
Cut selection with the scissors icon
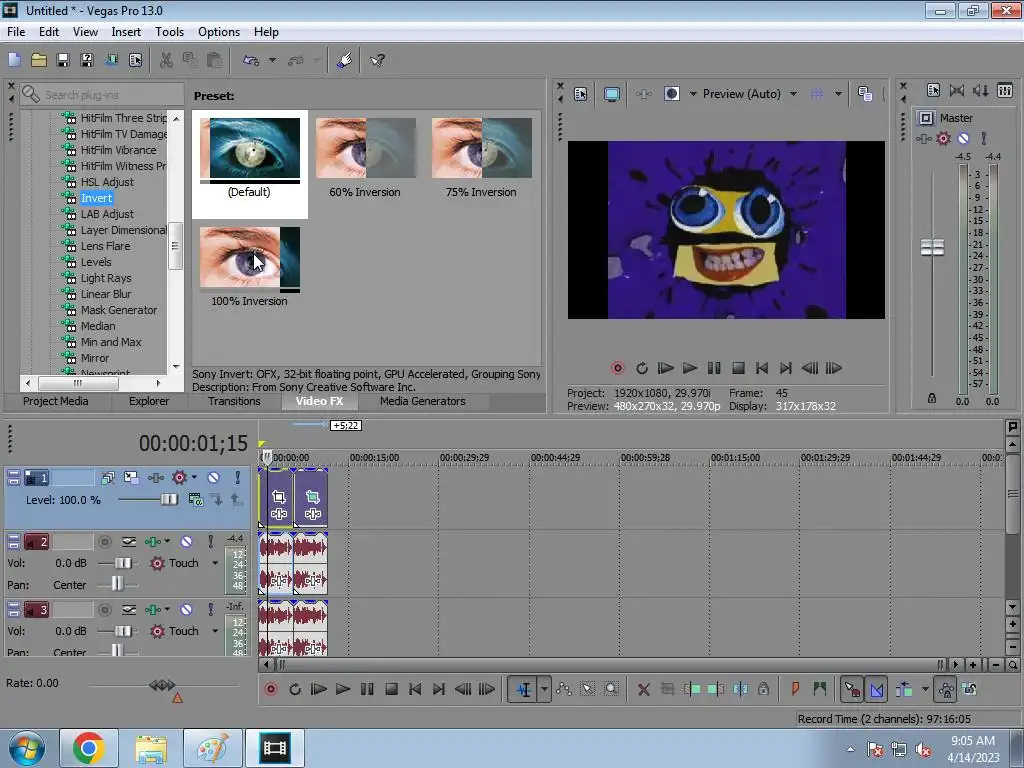pyautogui.click(x=167, y=61)
